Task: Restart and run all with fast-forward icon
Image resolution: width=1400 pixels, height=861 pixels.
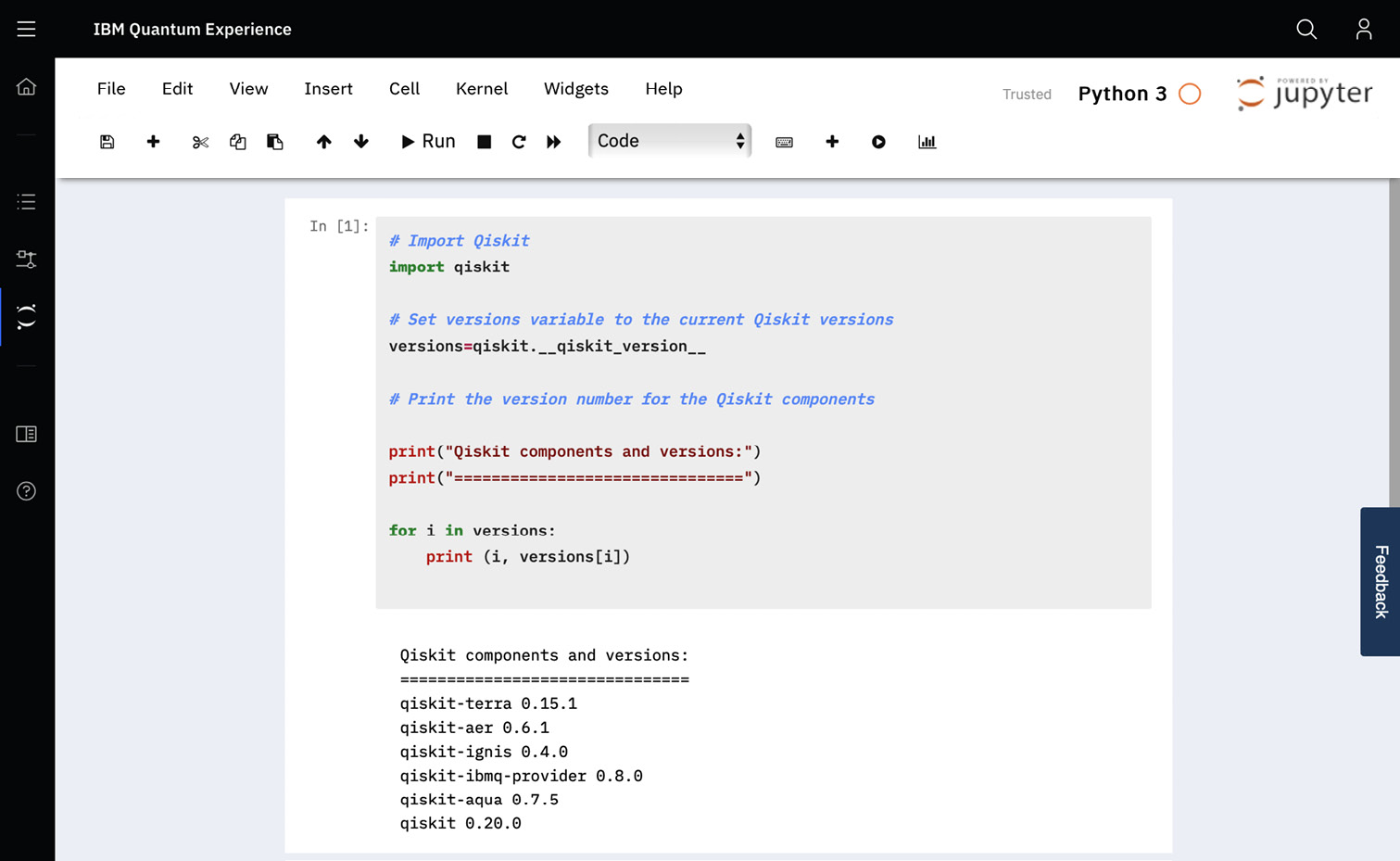Action: 554,142
